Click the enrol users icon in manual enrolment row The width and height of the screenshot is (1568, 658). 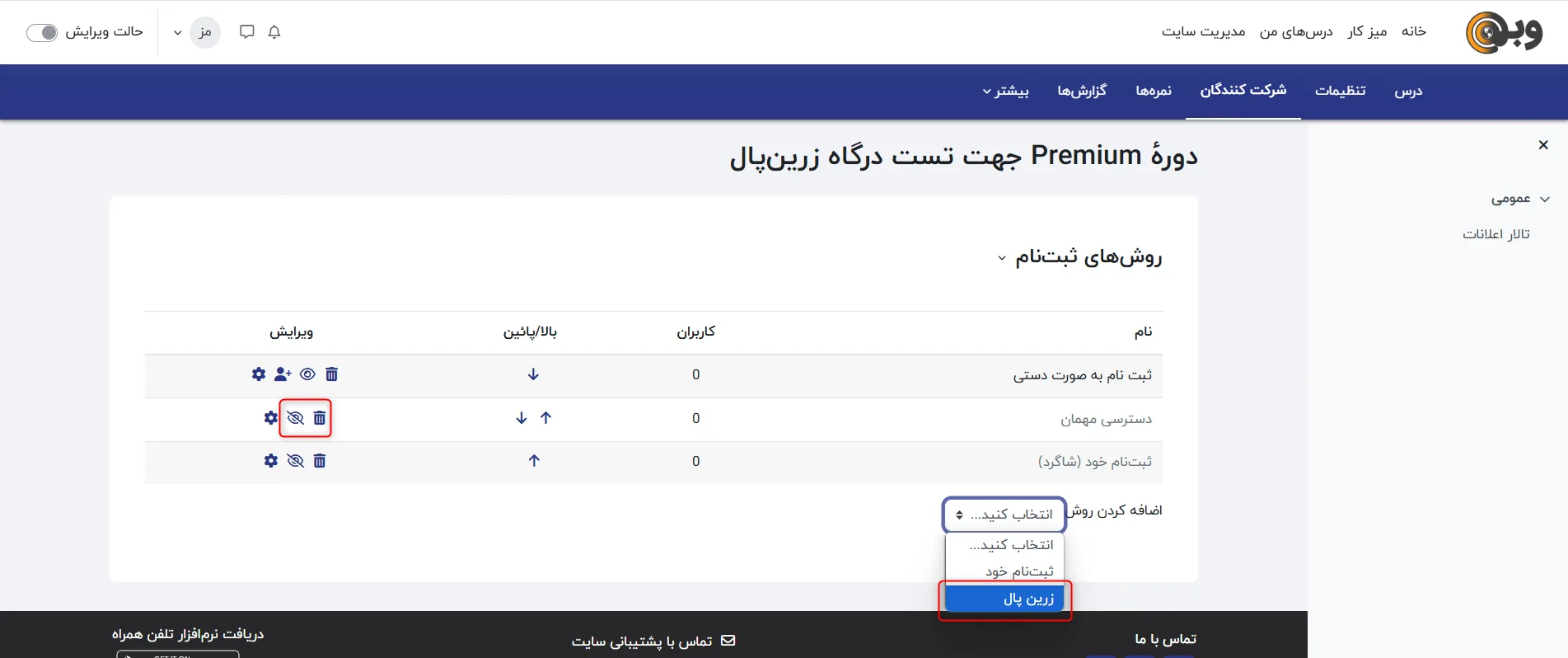(283, 374)
